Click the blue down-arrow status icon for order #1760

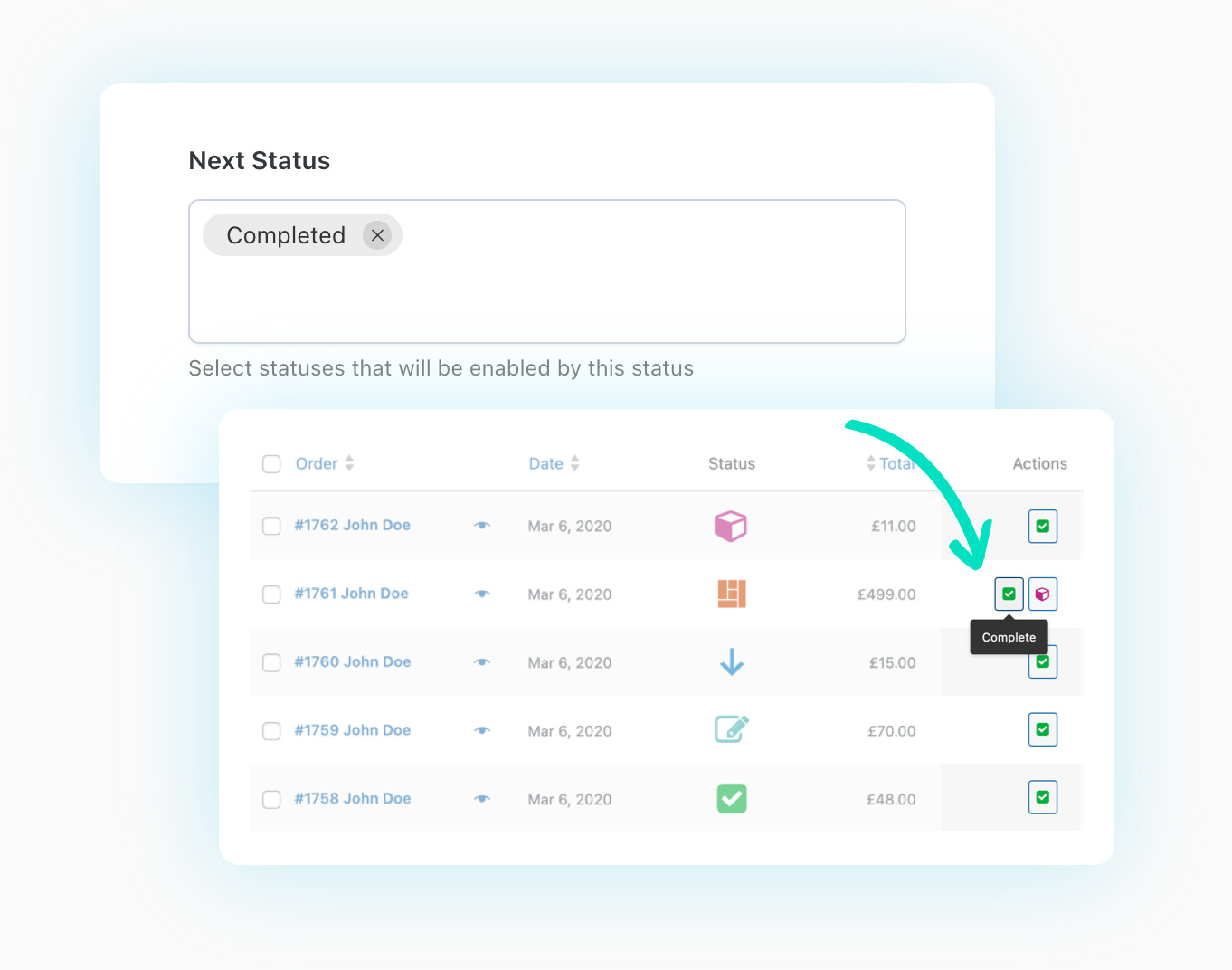731,662
